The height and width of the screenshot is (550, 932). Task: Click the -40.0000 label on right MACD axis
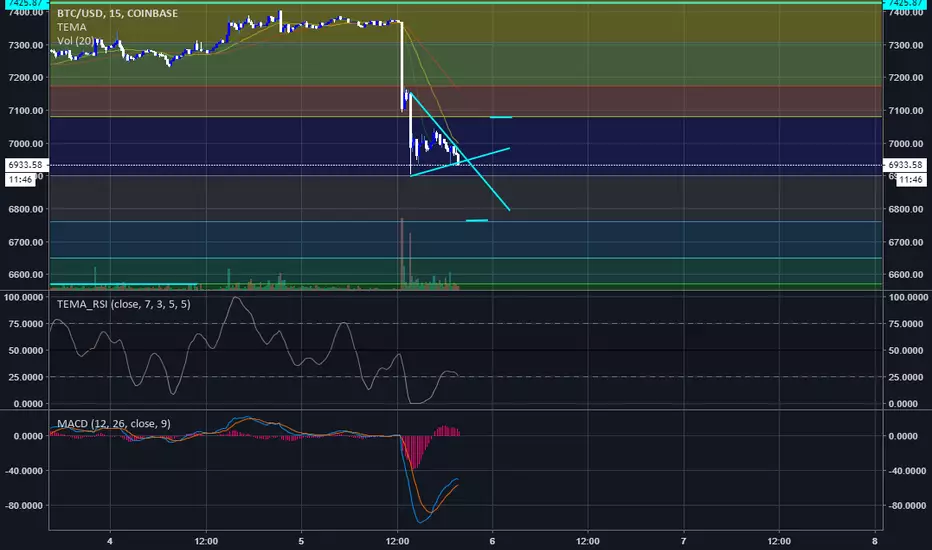[x=907, y=471]
